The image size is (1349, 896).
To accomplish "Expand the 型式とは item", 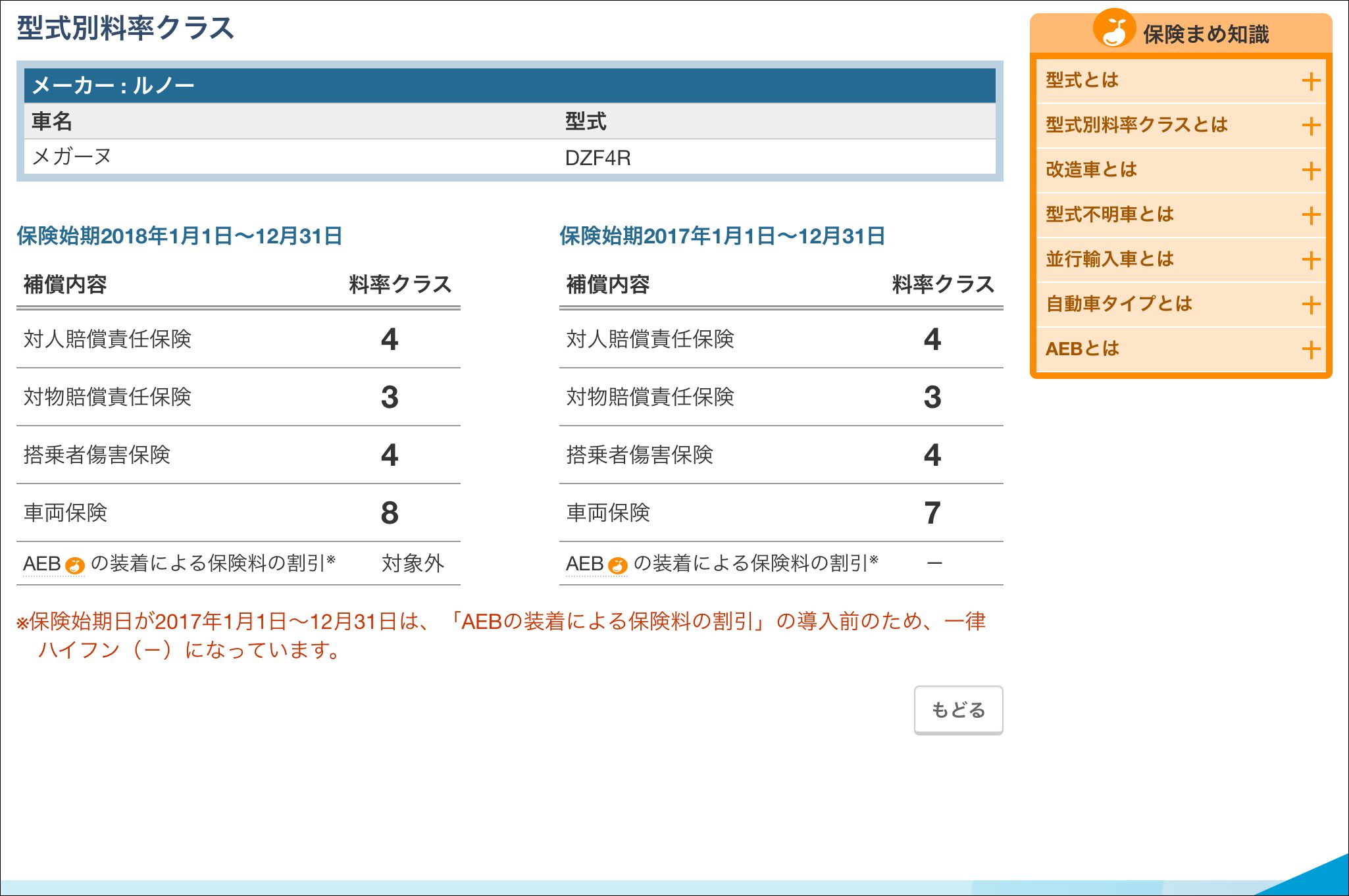I will point(1181,81).
